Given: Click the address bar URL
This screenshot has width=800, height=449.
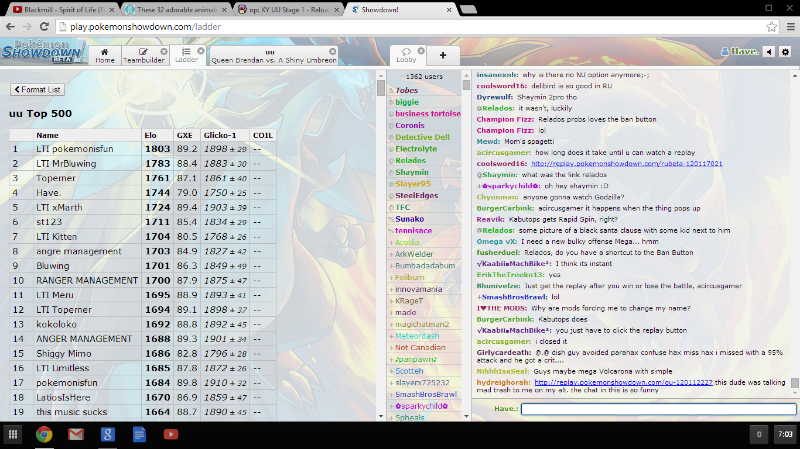Looking at the screenshot, I should [x=145, y=27].
